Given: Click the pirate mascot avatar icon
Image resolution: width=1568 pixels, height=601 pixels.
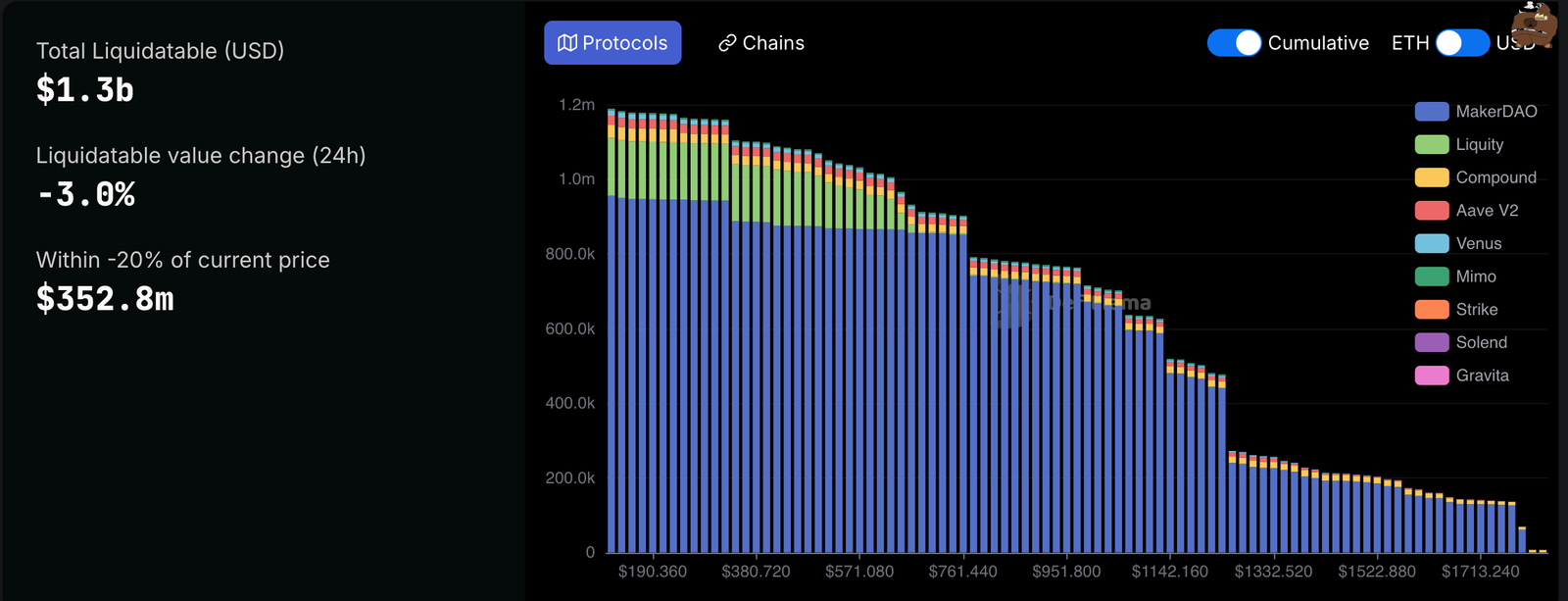Looking at the screenshot, I should [1534, 24].
